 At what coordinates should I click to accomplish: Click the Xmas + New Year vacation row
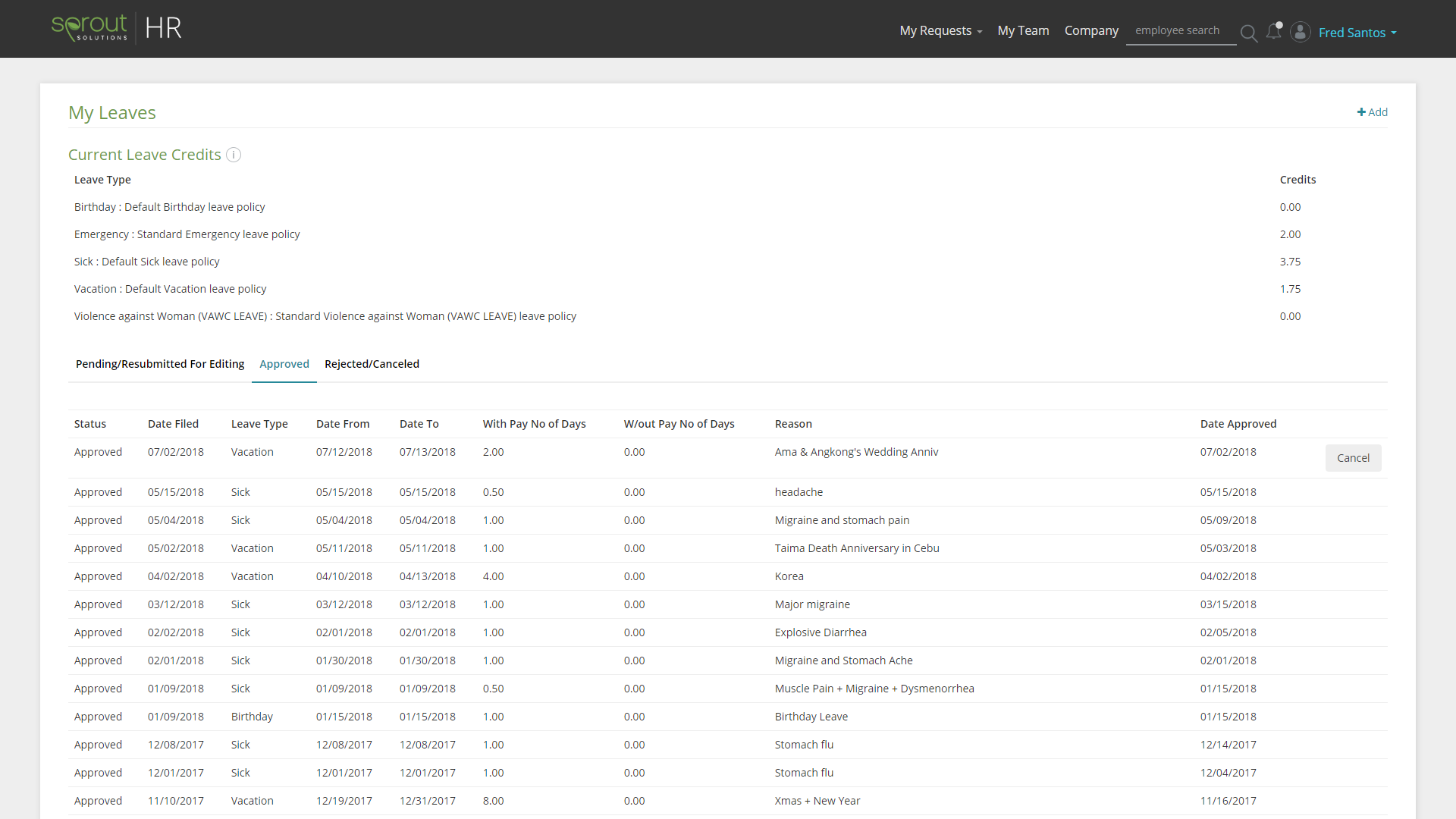point(817,800)
